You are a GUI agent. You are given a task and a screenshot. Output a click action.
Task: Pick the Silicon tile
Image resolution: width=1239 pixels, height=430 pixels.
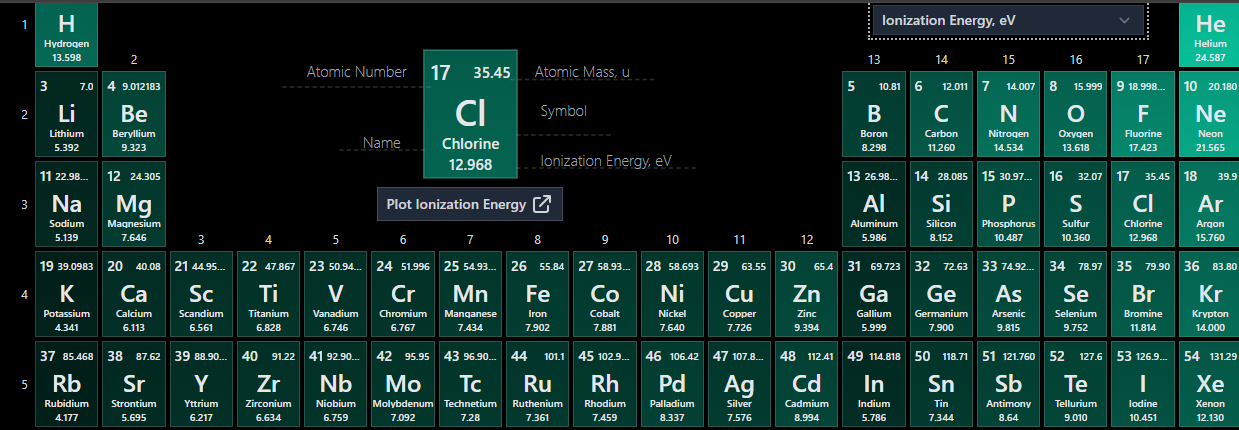pyautogui.click(x=941, y=205)
